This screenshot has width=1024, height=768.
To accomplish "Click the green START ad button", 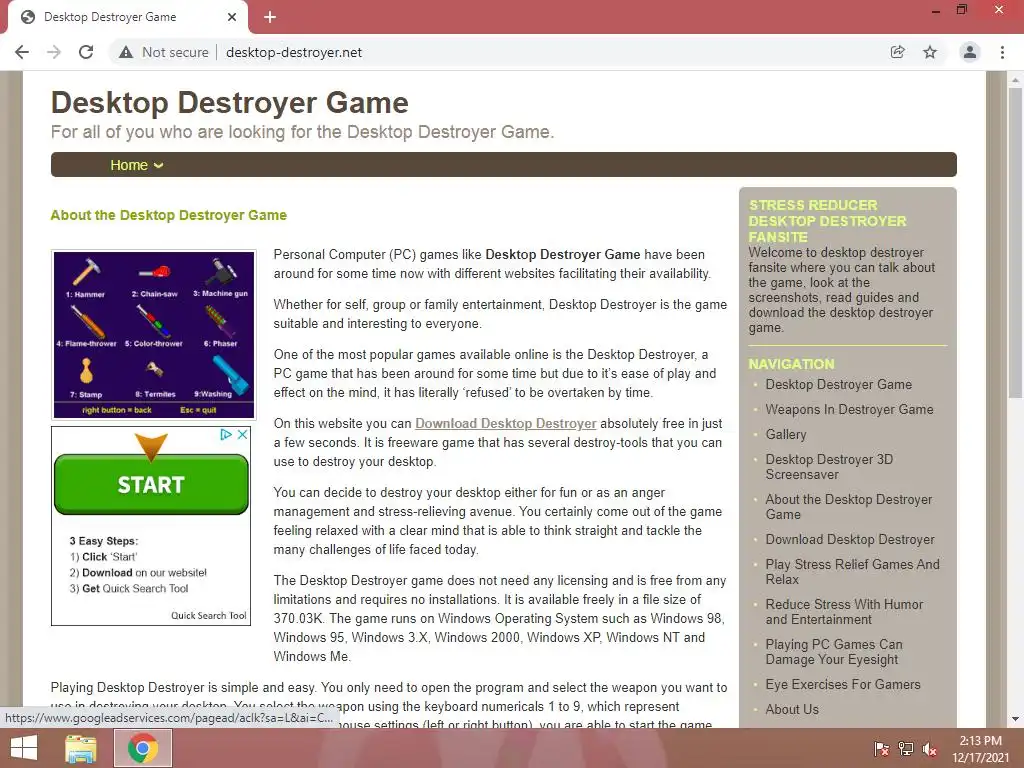I will tap(151, 484).
